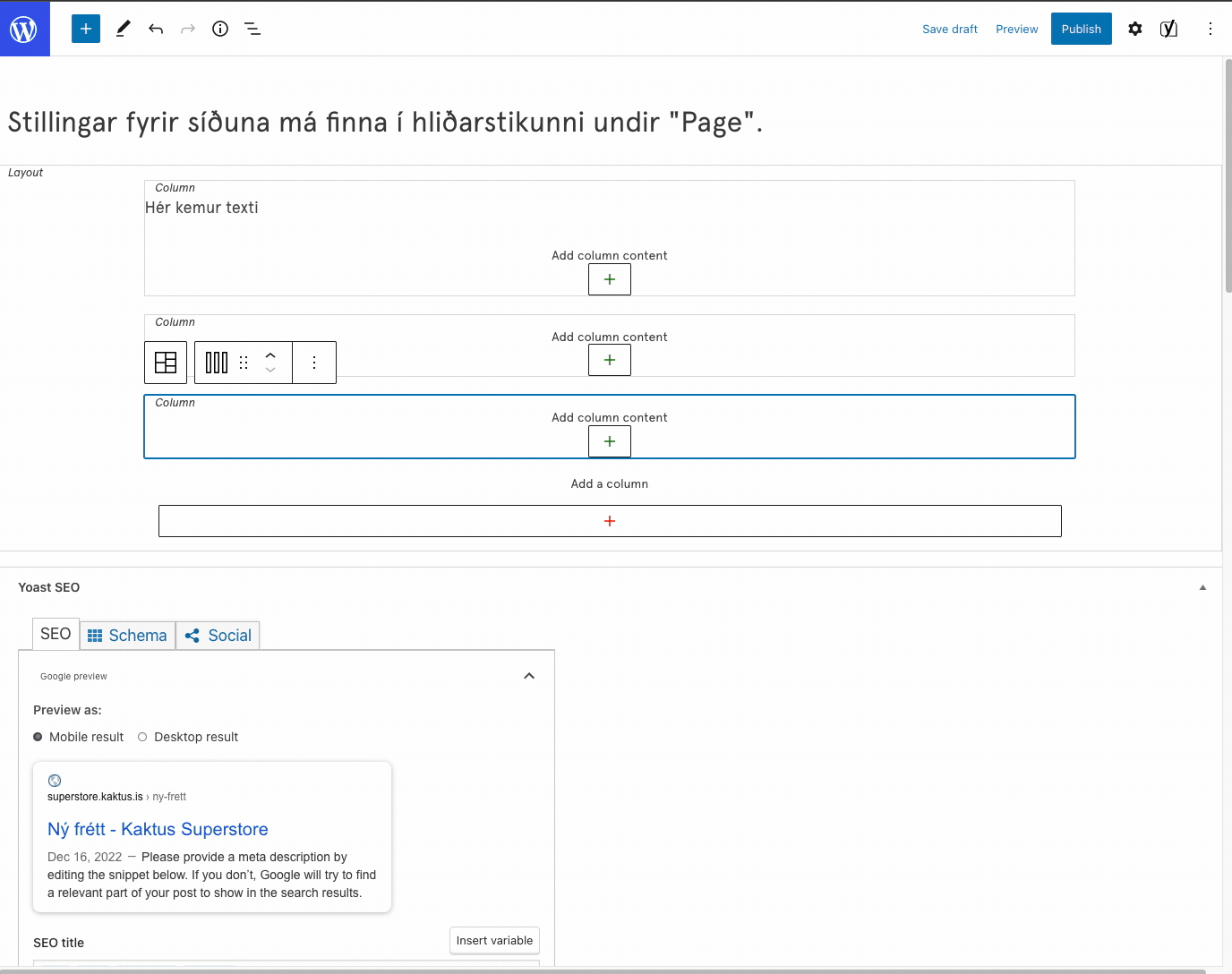Click the WordPress logo icon

point(24,29)
